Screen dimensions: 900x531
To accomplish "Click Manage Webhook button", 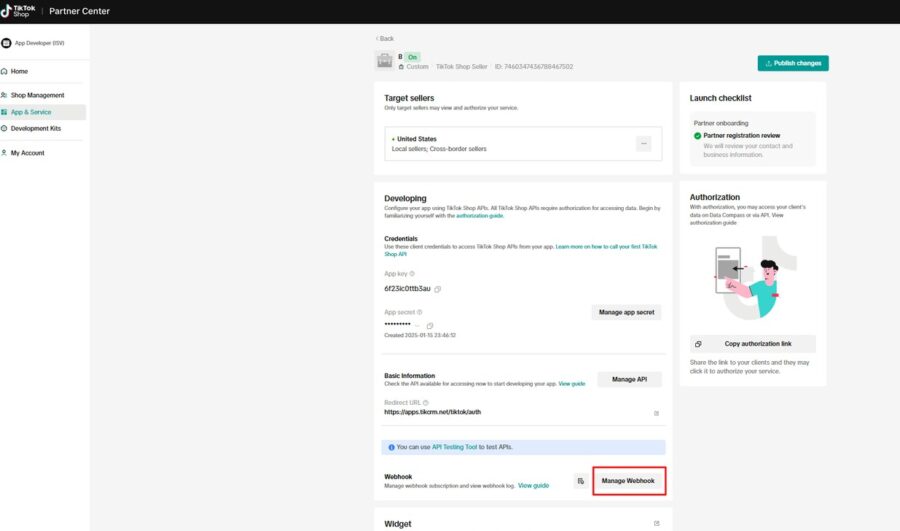I will click(629, 481).
